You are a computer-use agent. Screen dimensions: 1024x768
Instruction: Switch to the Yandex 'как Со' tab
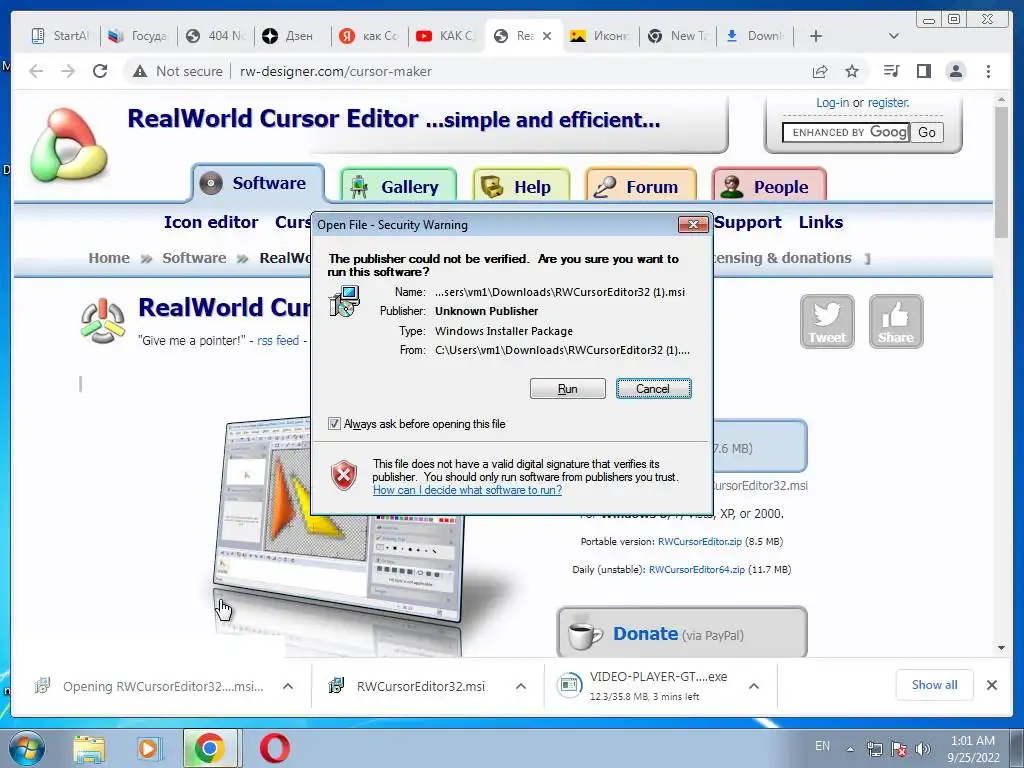tap(369, 36)
